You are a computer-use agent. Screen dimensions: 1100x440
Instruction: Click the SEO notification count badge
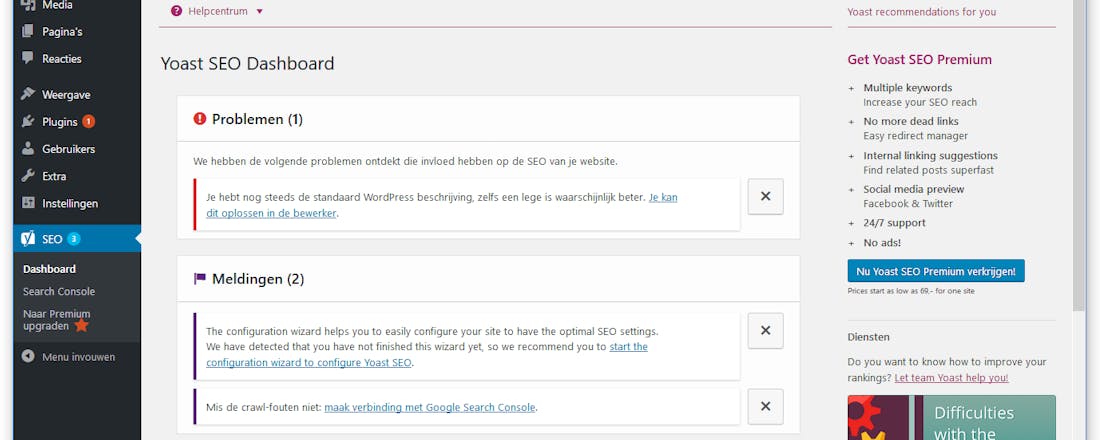click(74, 239)
